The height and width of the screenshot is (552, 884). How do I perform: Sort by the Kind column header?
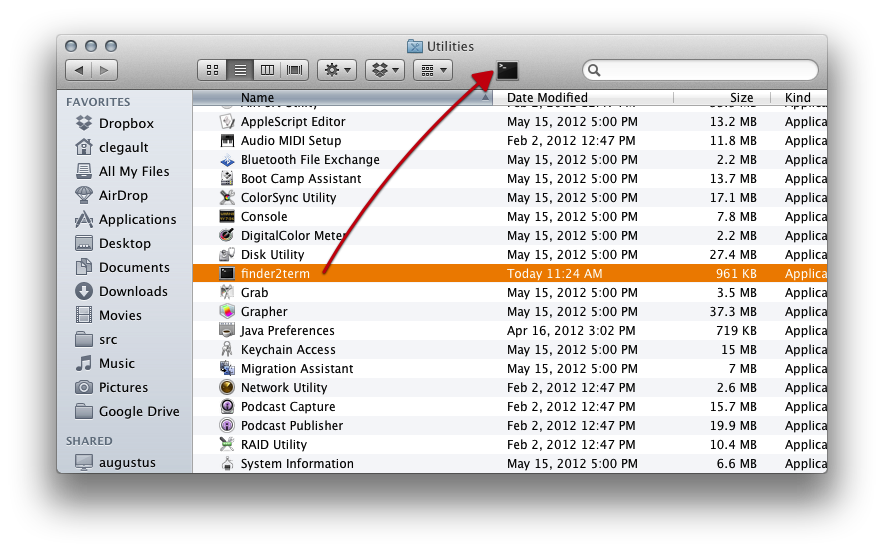[799, 98]
